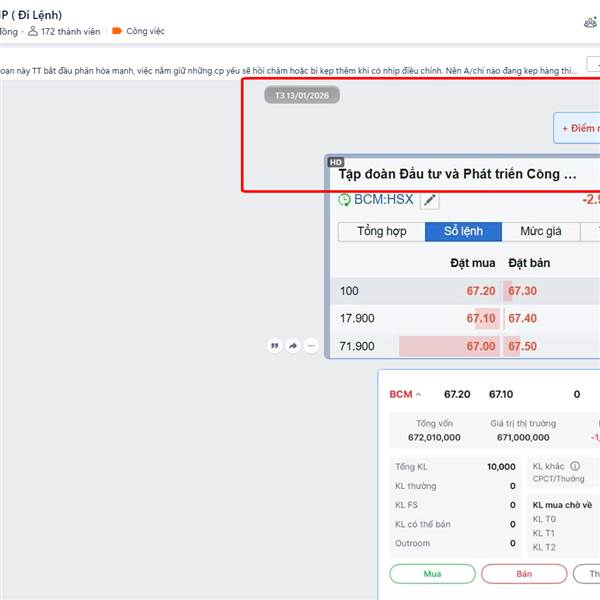Click the T3 13/01/2026 date badge
600x600 pixels.
[x=302, y=95]
